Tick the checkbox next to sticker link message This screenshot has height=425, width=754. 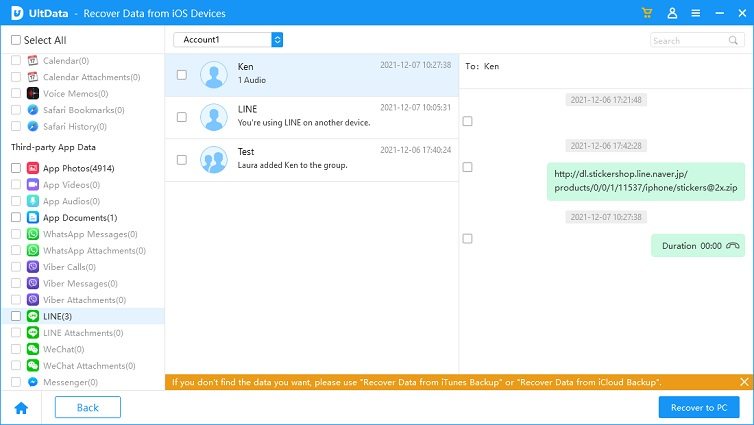click(467, 167)
